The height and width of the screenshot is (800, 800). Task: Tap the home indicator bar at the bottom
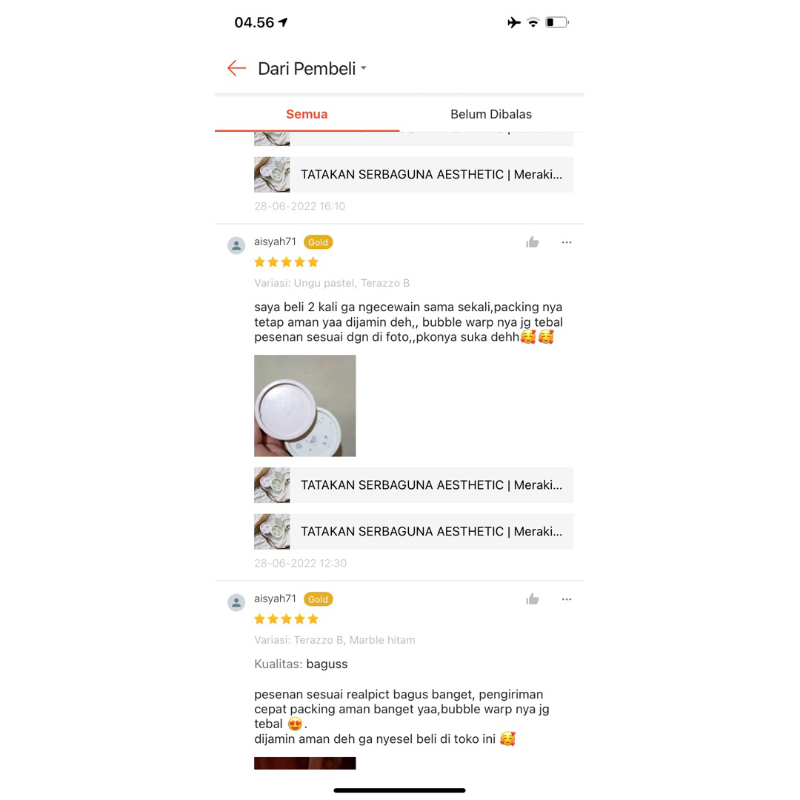click(x=399, y=790)
